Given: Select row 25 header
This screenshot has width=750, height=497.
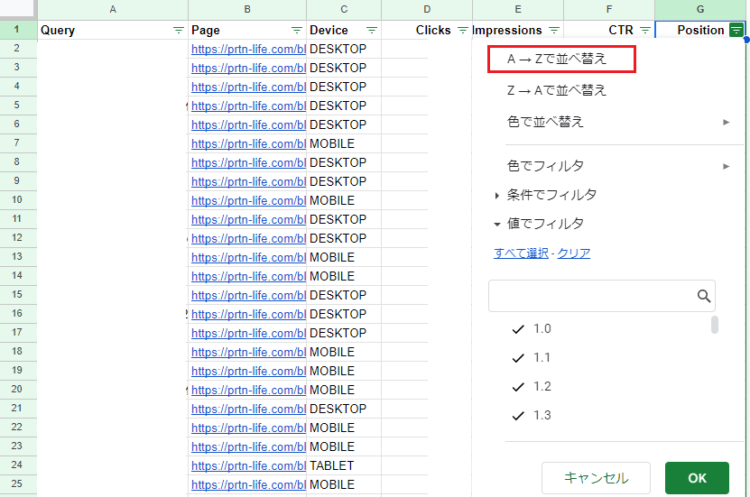Looking at the screenshot, I should click(17, 484).
